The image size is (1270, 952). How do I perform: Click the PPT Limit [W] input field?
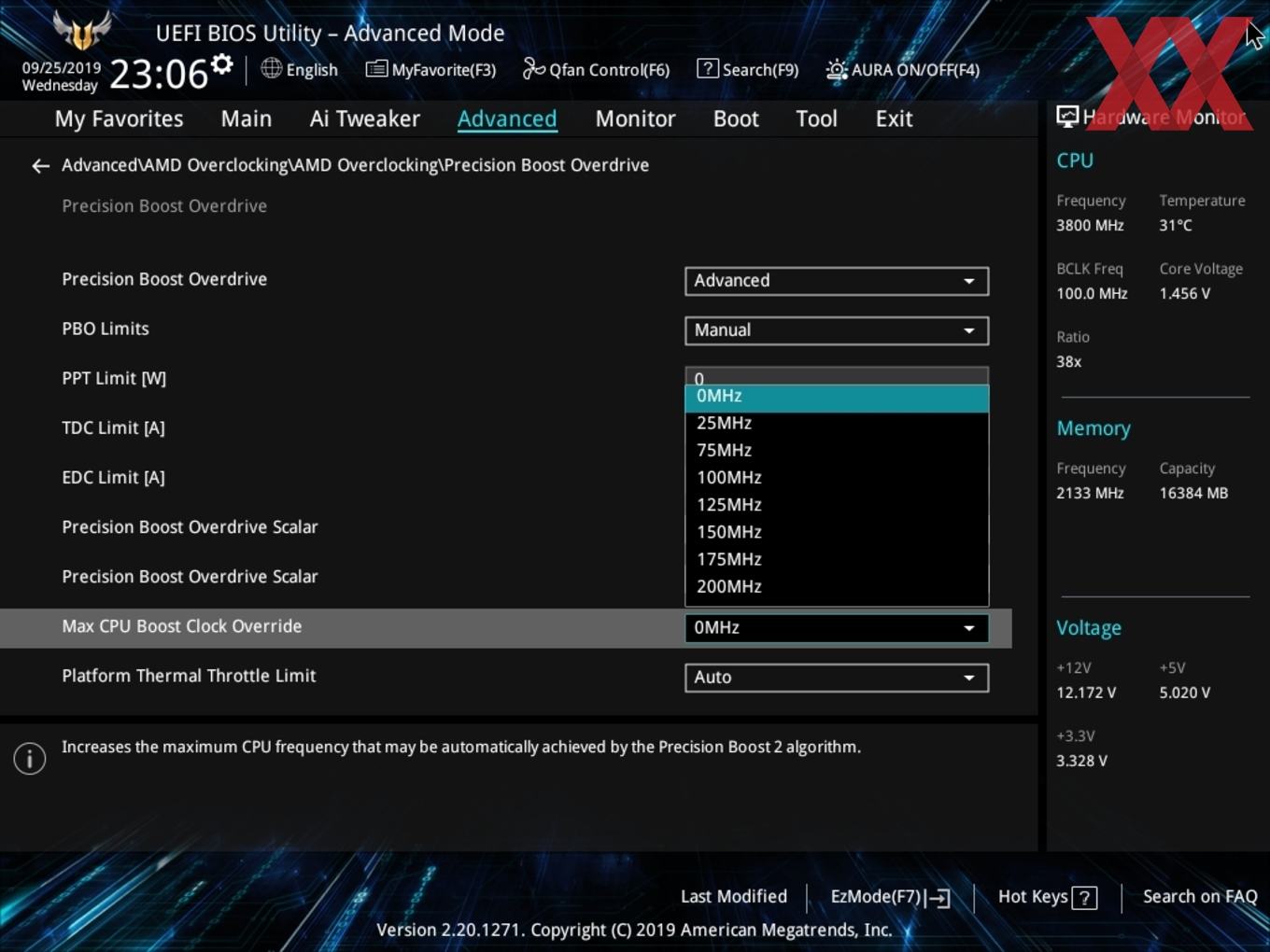coord(837,375)
